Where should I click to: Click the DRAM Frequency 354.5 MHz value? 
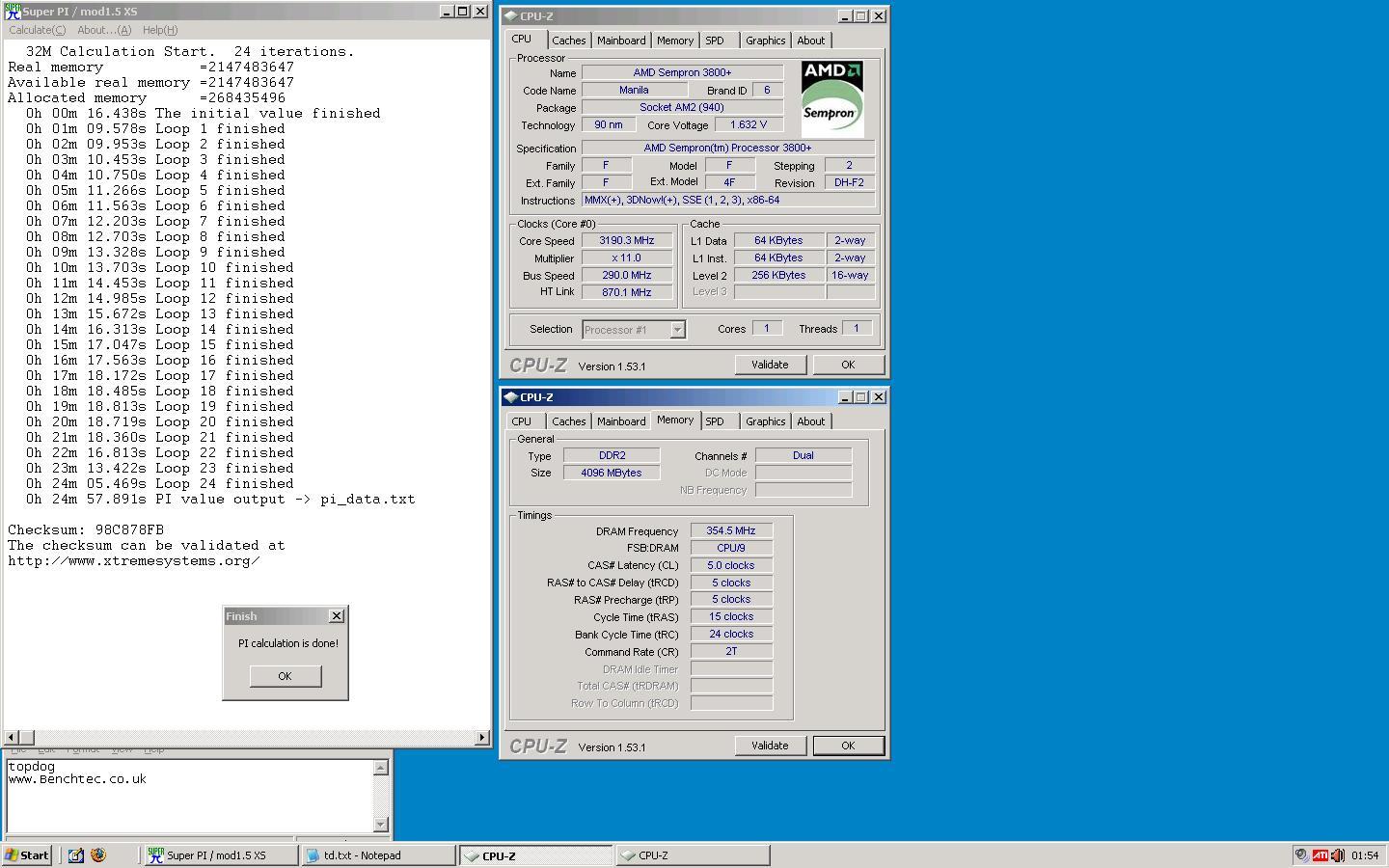coord(731,531)
